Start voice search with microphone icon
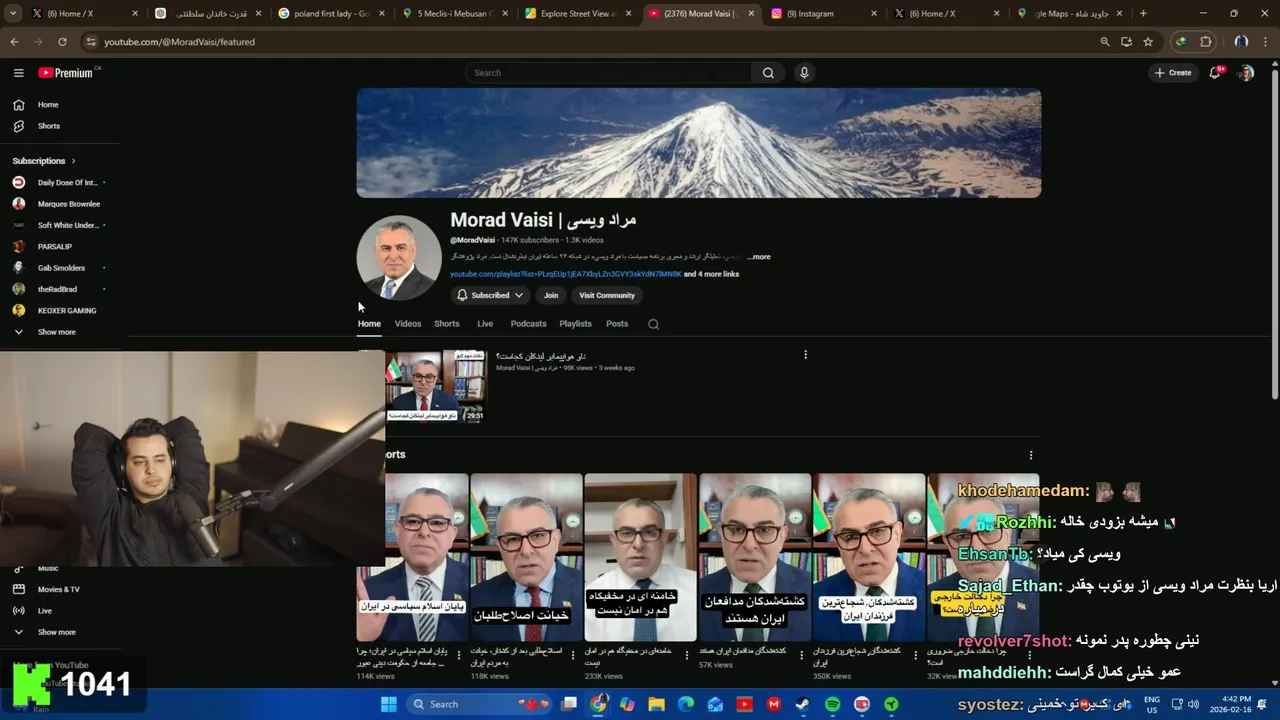1280x720 pixels. 803,73
